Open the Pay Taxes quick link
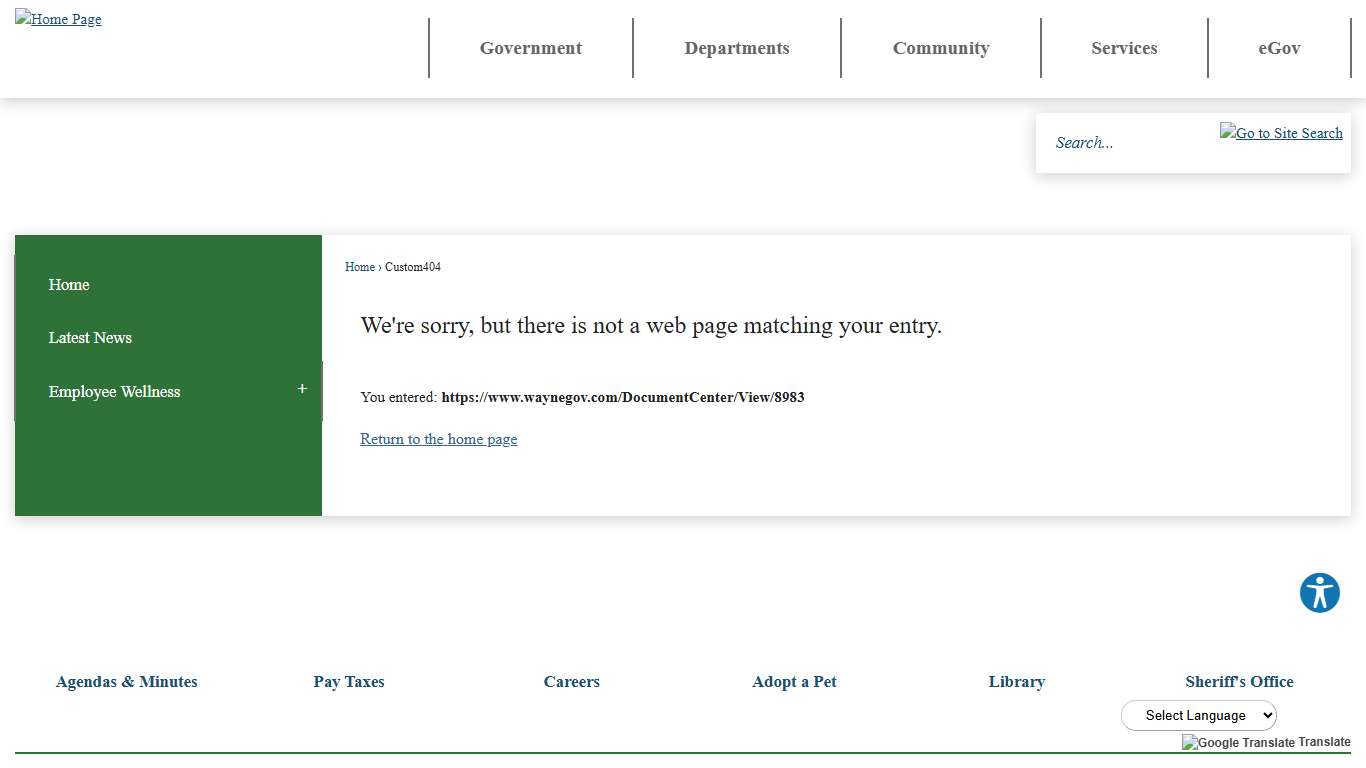Screen dimensions: 1366x768 348,682
